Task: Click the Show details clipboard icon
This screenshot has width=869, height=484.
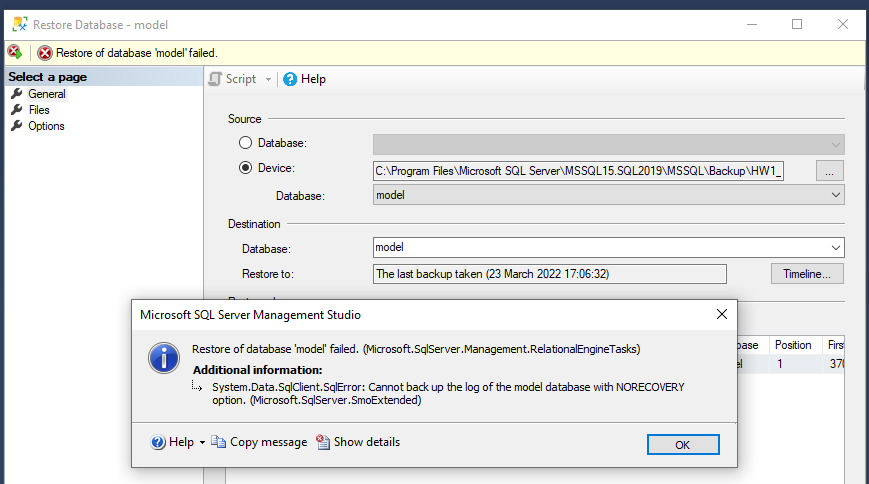Action: click(x=323, y=442)
